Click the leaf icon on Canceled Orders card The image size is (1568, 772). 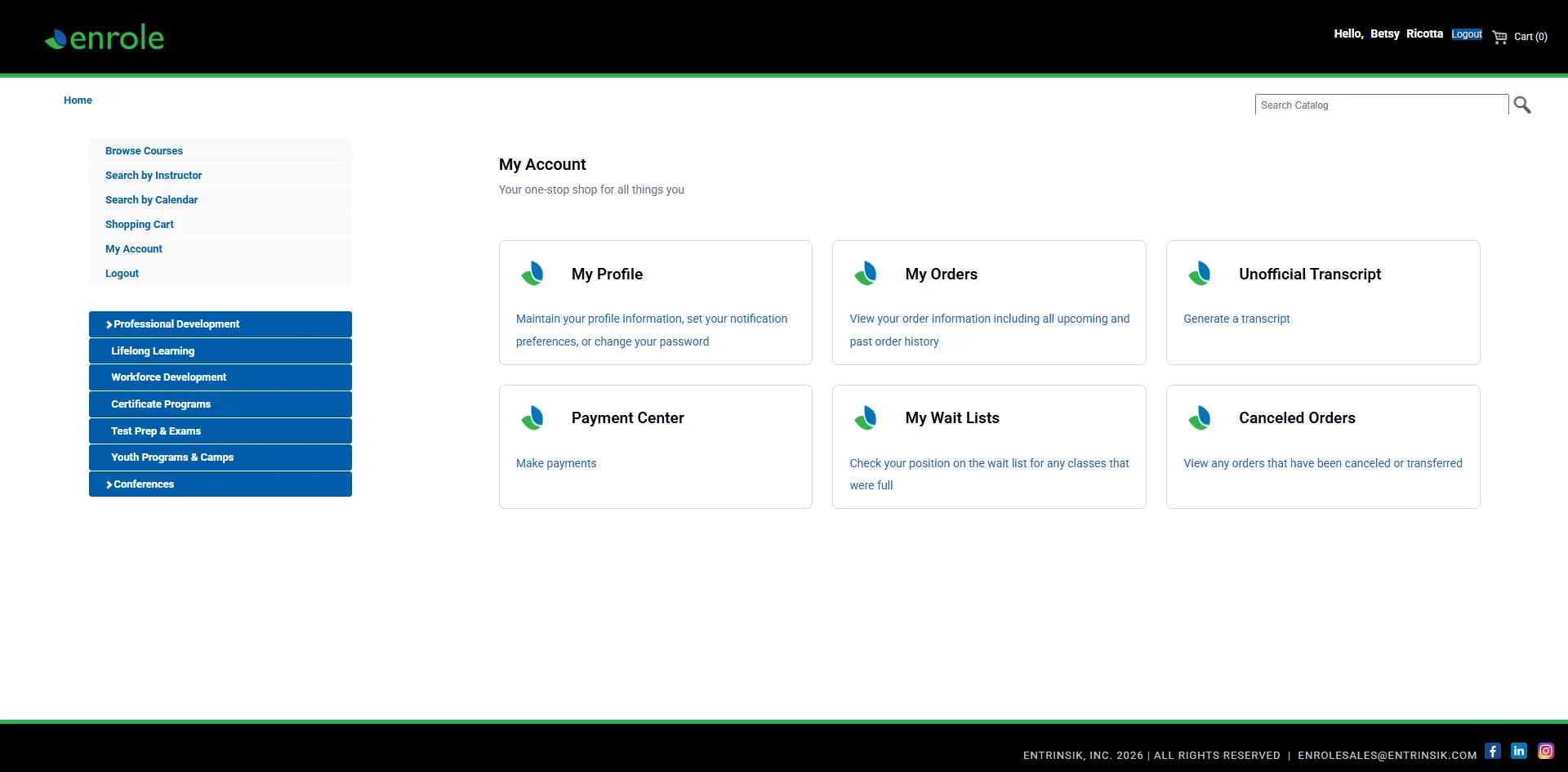1200,417
